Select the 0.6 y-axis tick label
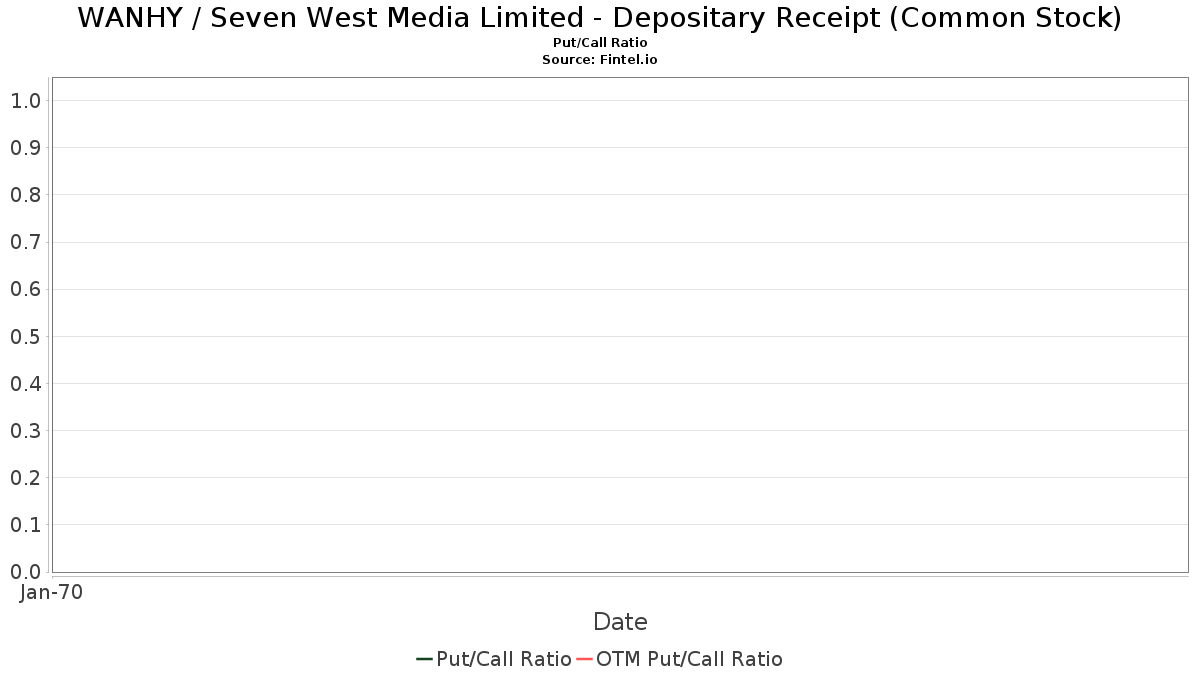The width and height of the screenshot is (1200, 675). pyautogui.click(x=25, y=290)
